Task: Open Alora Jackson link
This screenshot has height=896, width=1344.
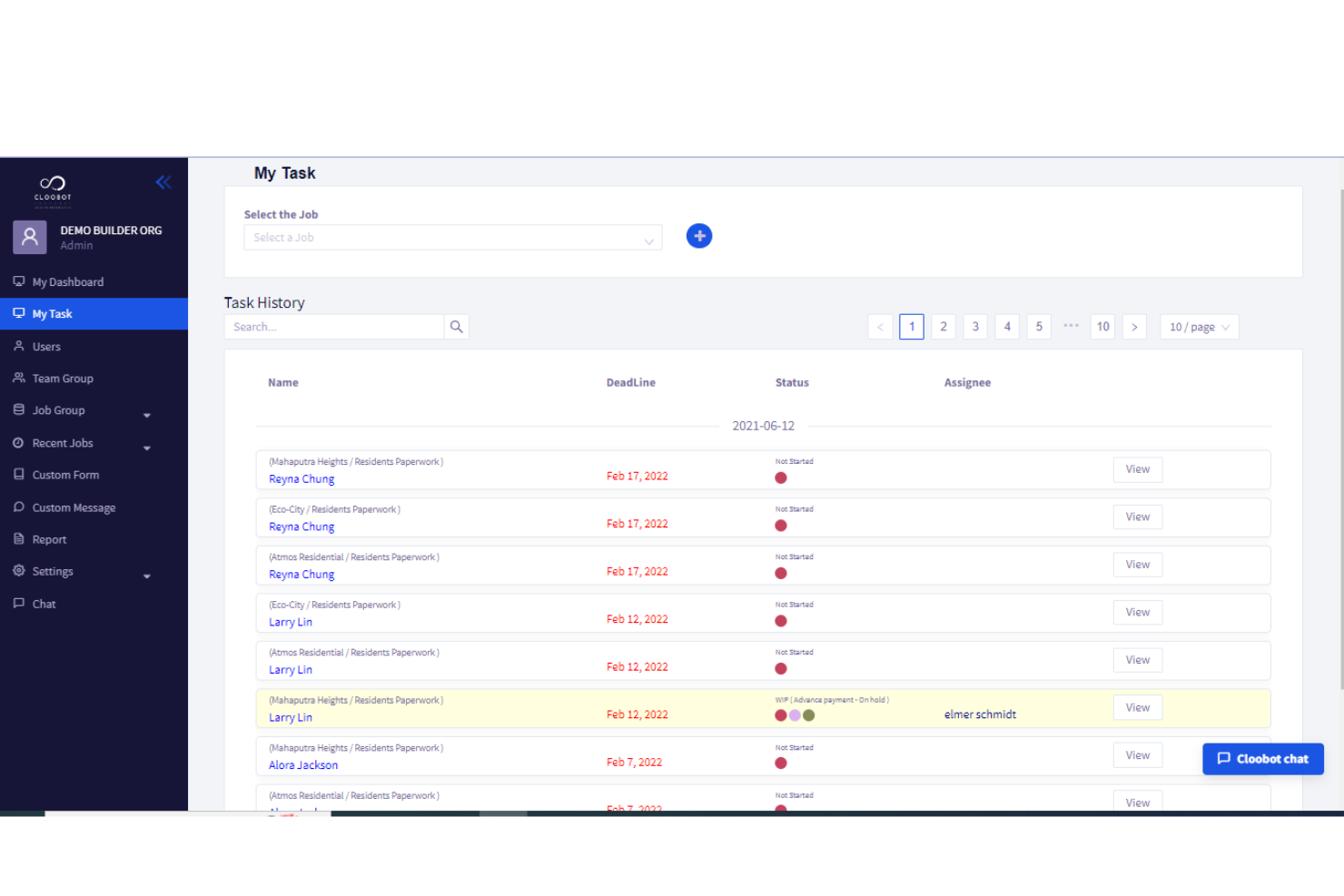Action: click(x=303, y=765)
